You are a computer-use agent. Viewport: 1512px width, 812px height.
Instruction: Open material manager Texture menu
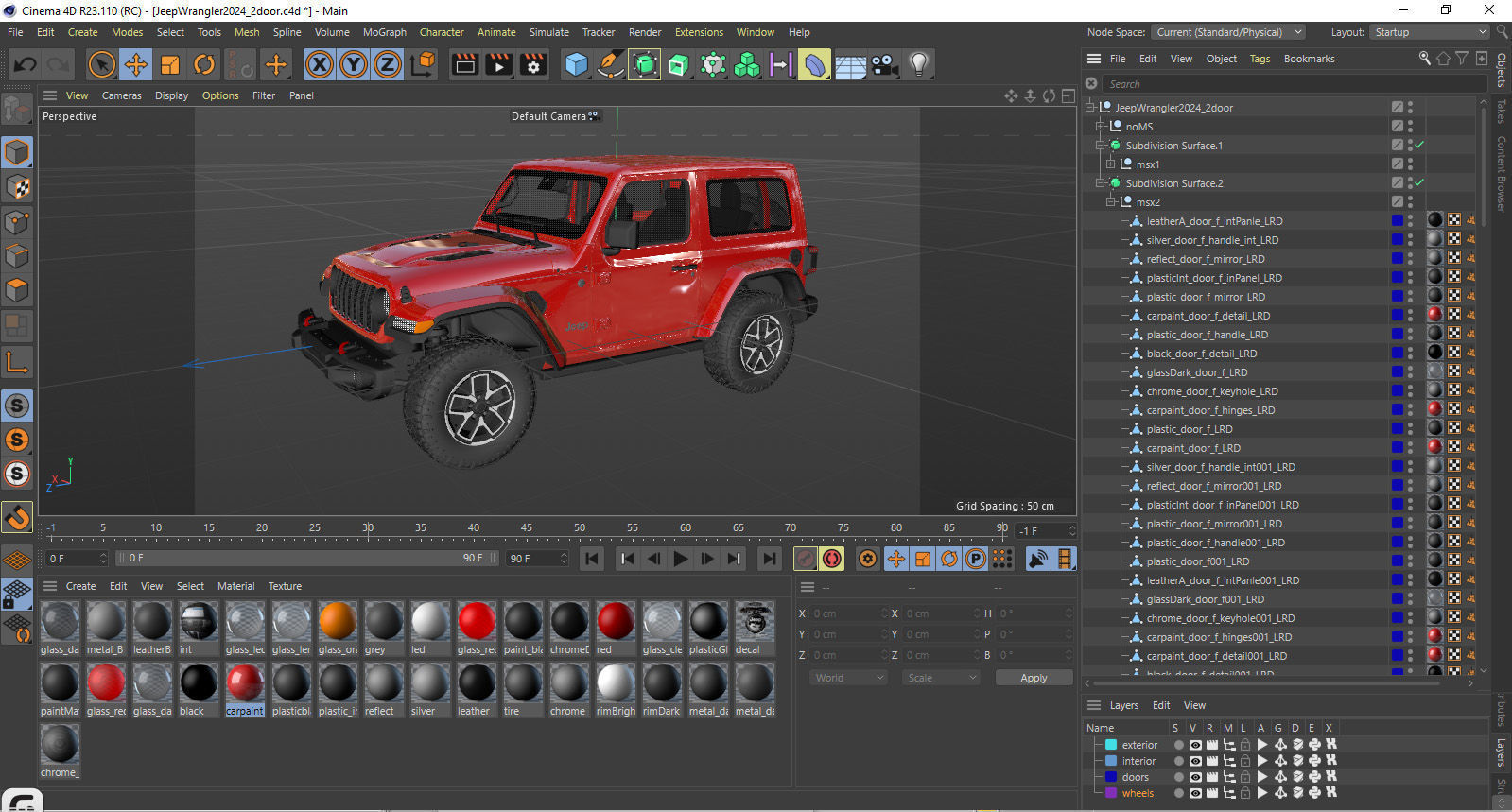click(x=285, y=586)
